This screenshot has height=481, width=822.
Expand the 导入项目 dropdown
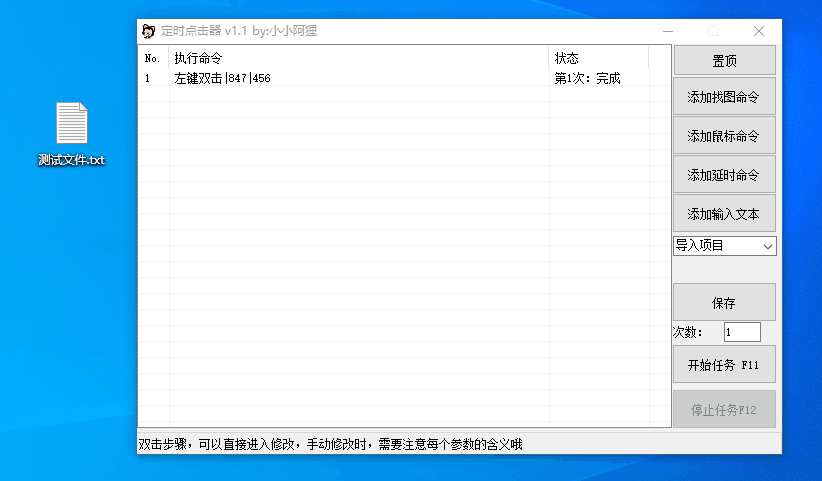(x=724, y=246)
